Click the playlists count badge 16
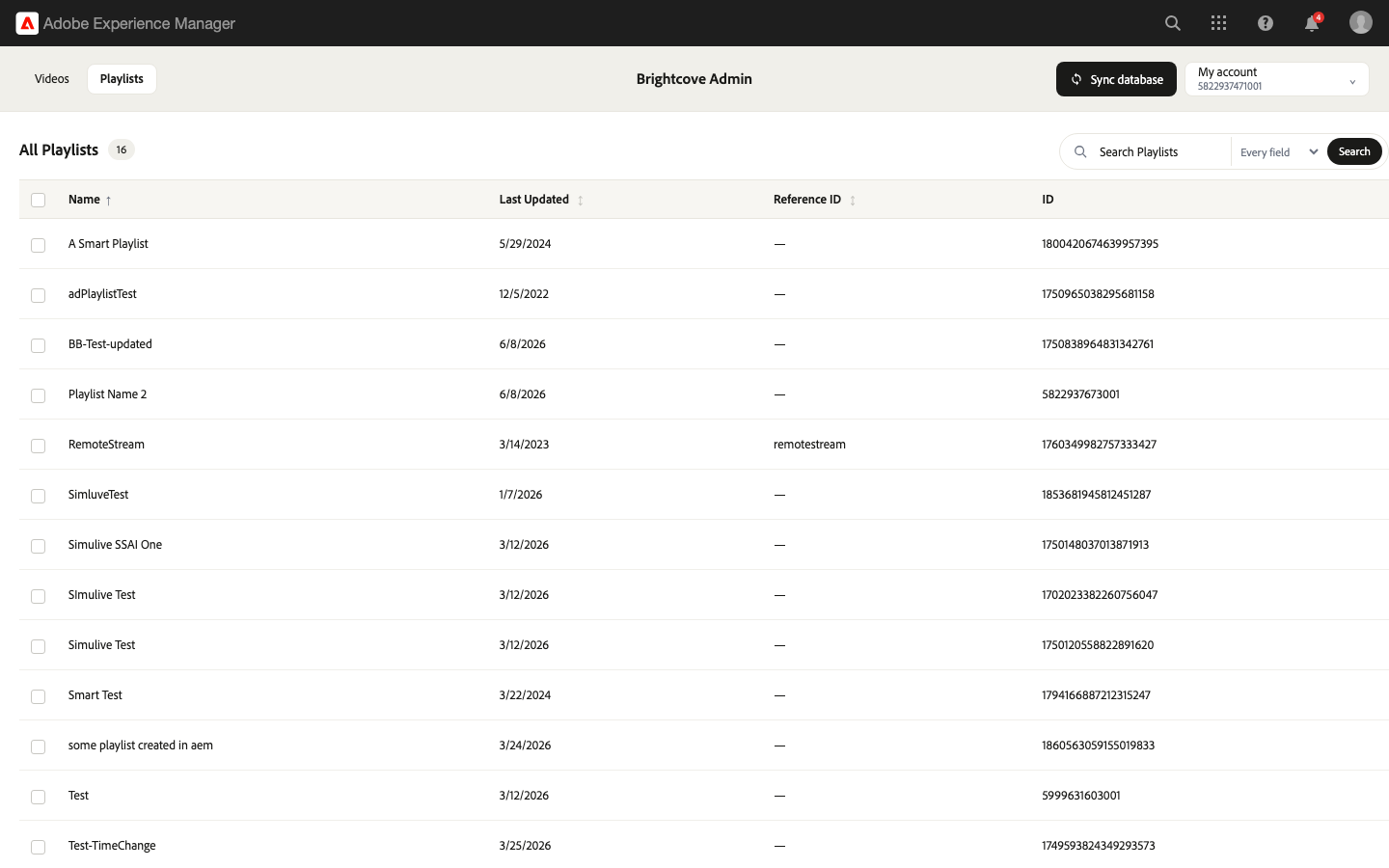This screenshot has height=868, width=1389. coord(122,149)
